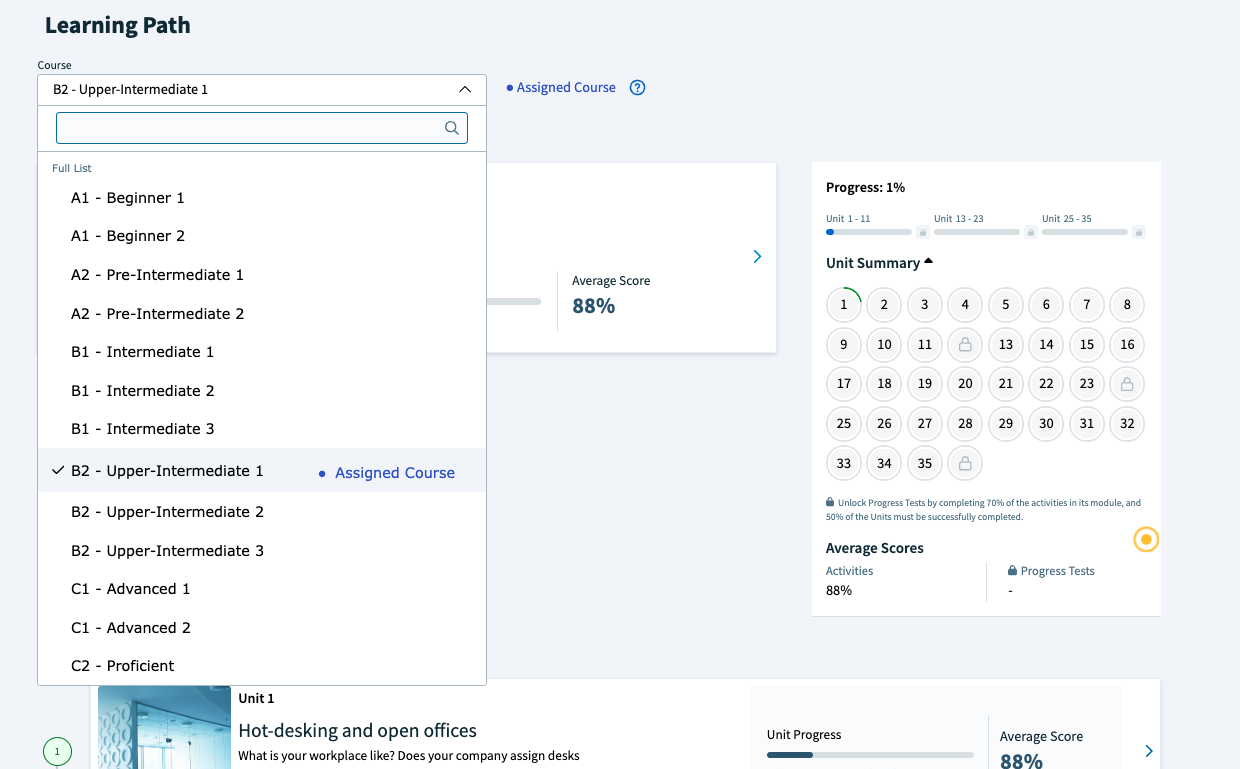Viewport: 1240px width, 769px height.
Task: Select B1 - Intermediate 1 course
Action: [x=262, y=352]
